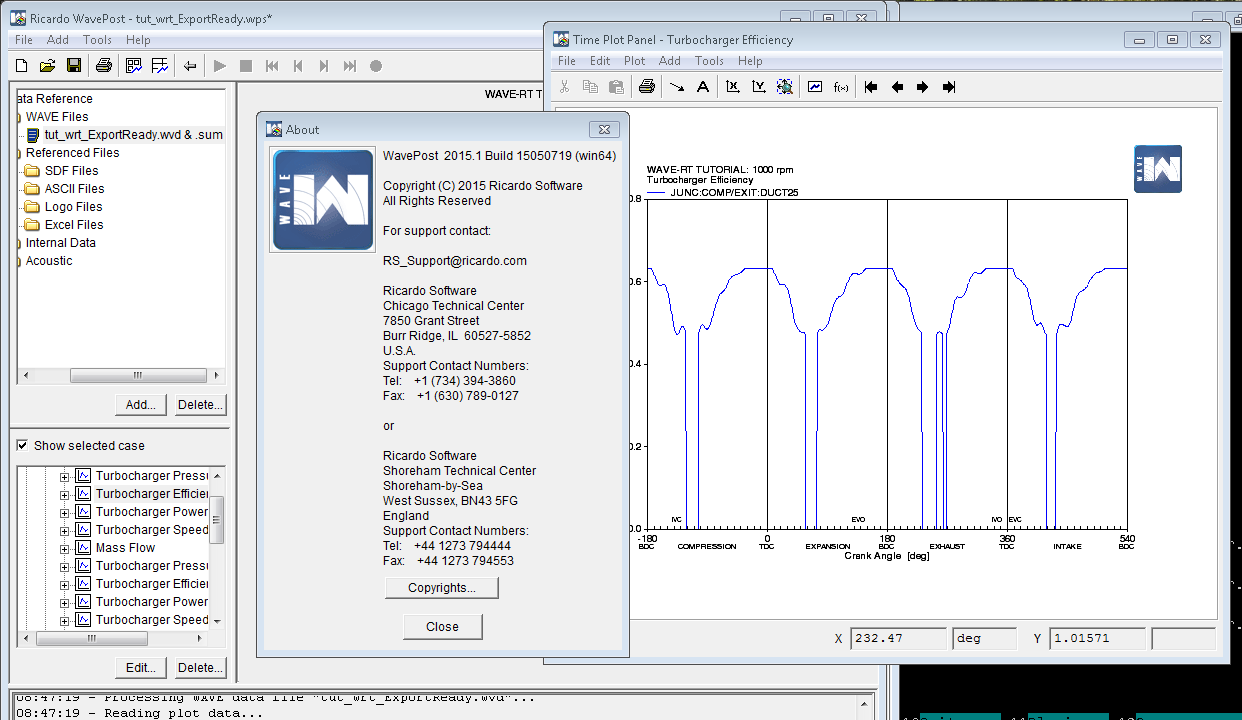Click the Cut scissors in Time Plot Panel
Image resolution: width=1242 pixels, height=720 pixels.
click(x=565, y=87)
